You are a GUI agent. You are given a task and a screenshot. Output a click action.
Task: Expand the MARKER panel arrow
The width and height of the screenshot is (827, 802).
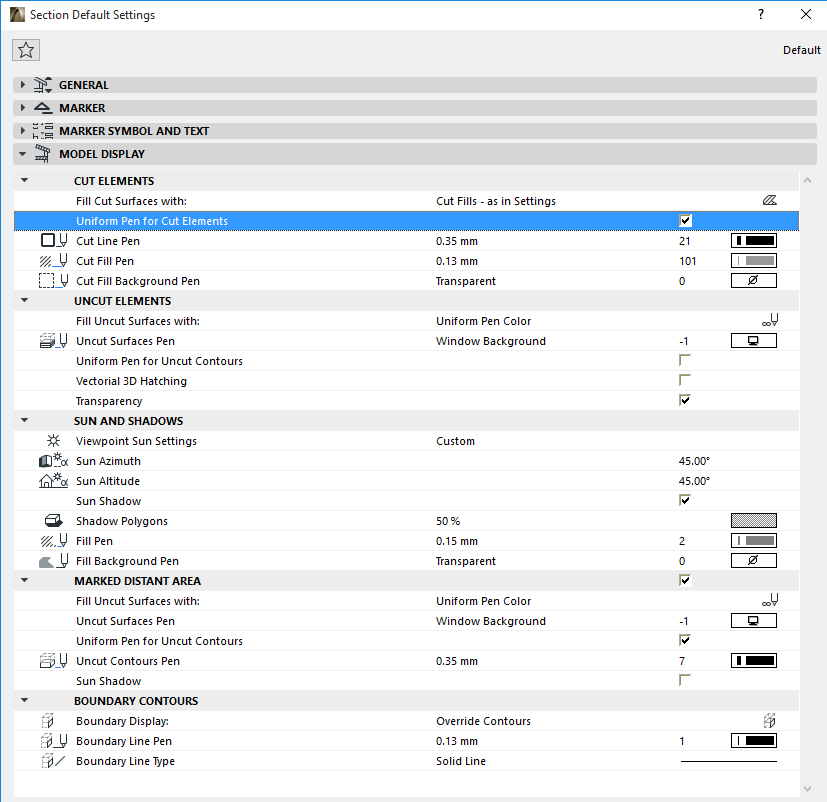coord(22,108)
